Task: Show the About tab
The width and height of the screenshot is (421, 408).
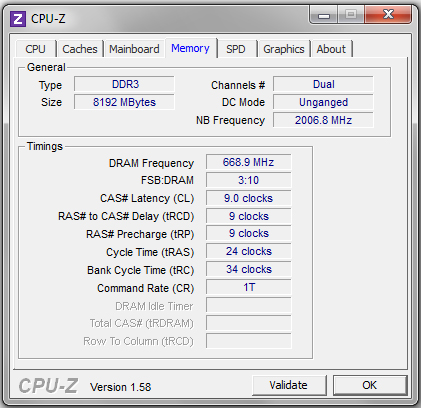Action: [331, 49]
